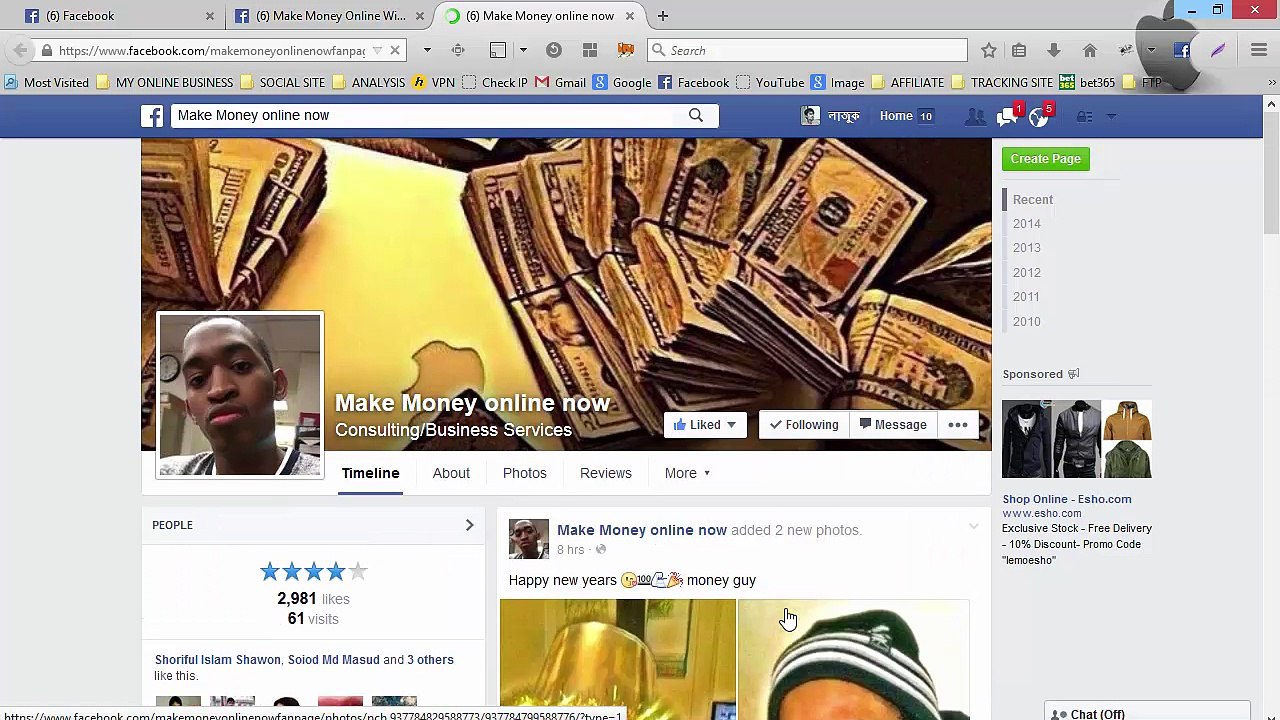Image resolution: width=1280 pixels, height=720 pixels.
Task: Click the Message button on the page
Action: [893, 425]
